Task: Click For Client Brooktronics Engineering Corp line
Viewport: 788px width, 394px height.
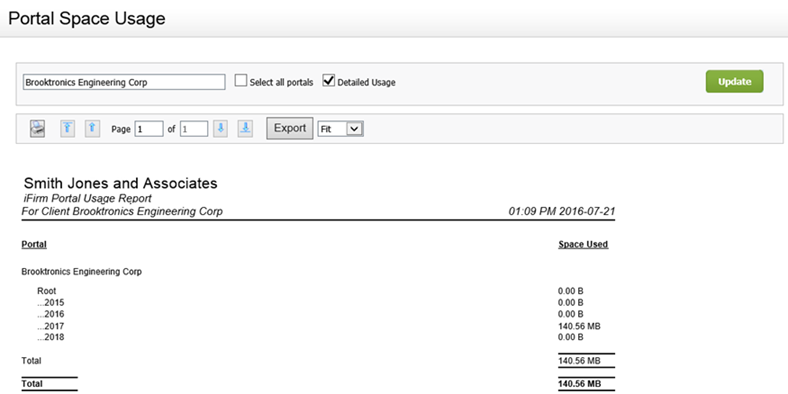Action: pos(122,211)
